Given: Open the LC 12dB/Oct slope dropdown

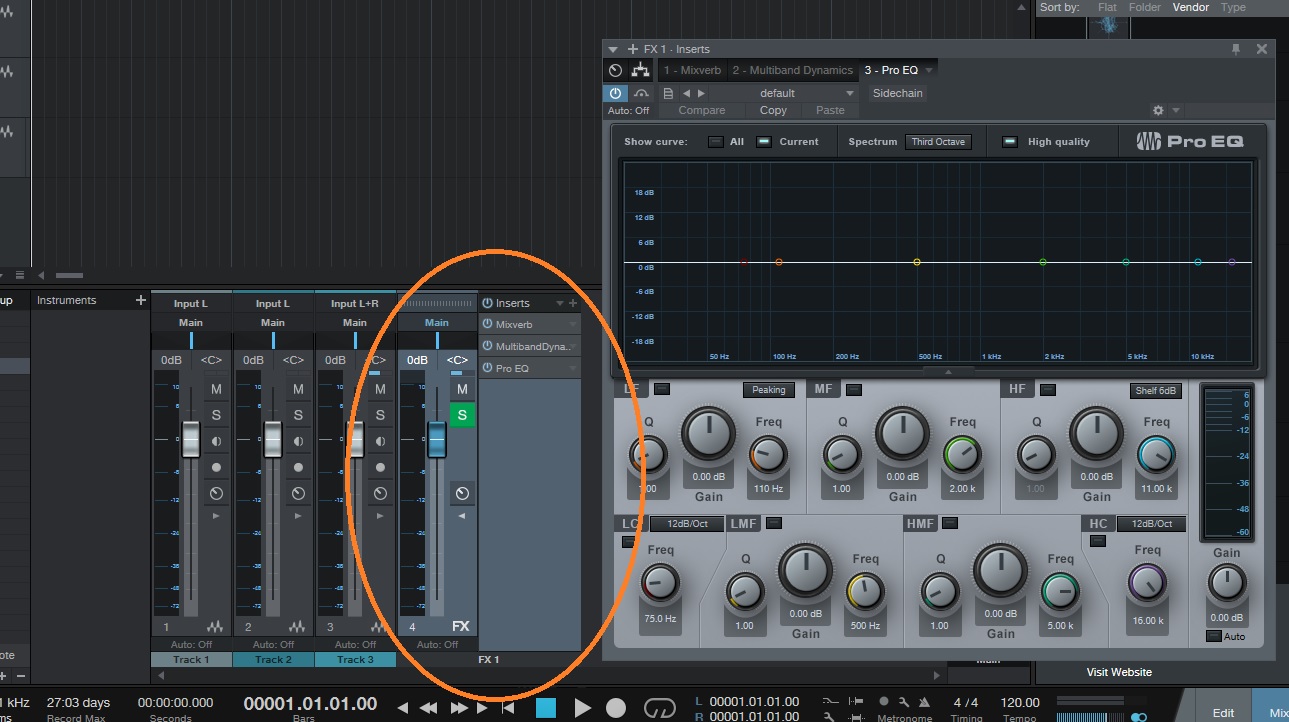Looking at the screenshot, I should tap(687, 524).
